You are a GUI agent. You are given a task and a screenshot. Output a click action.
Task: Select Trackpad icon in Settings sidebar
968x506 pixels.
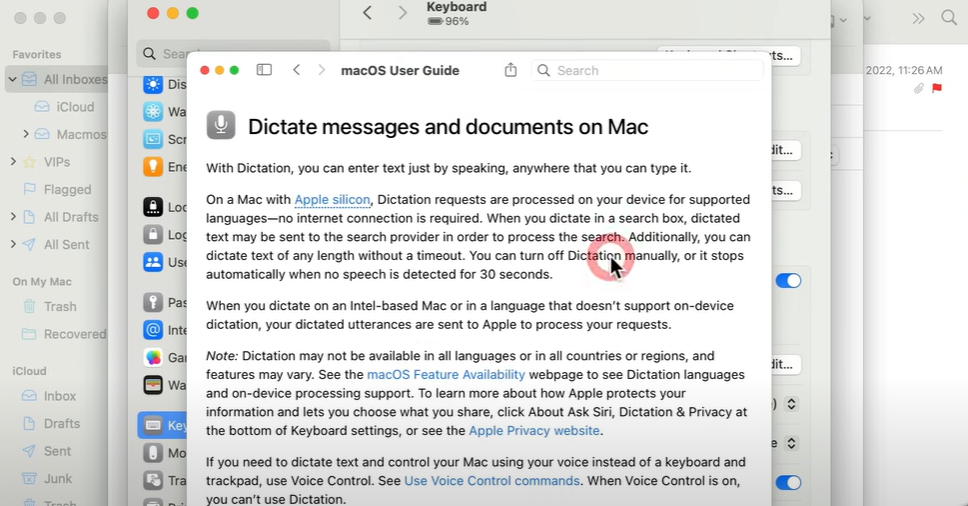tap(153, 480)
